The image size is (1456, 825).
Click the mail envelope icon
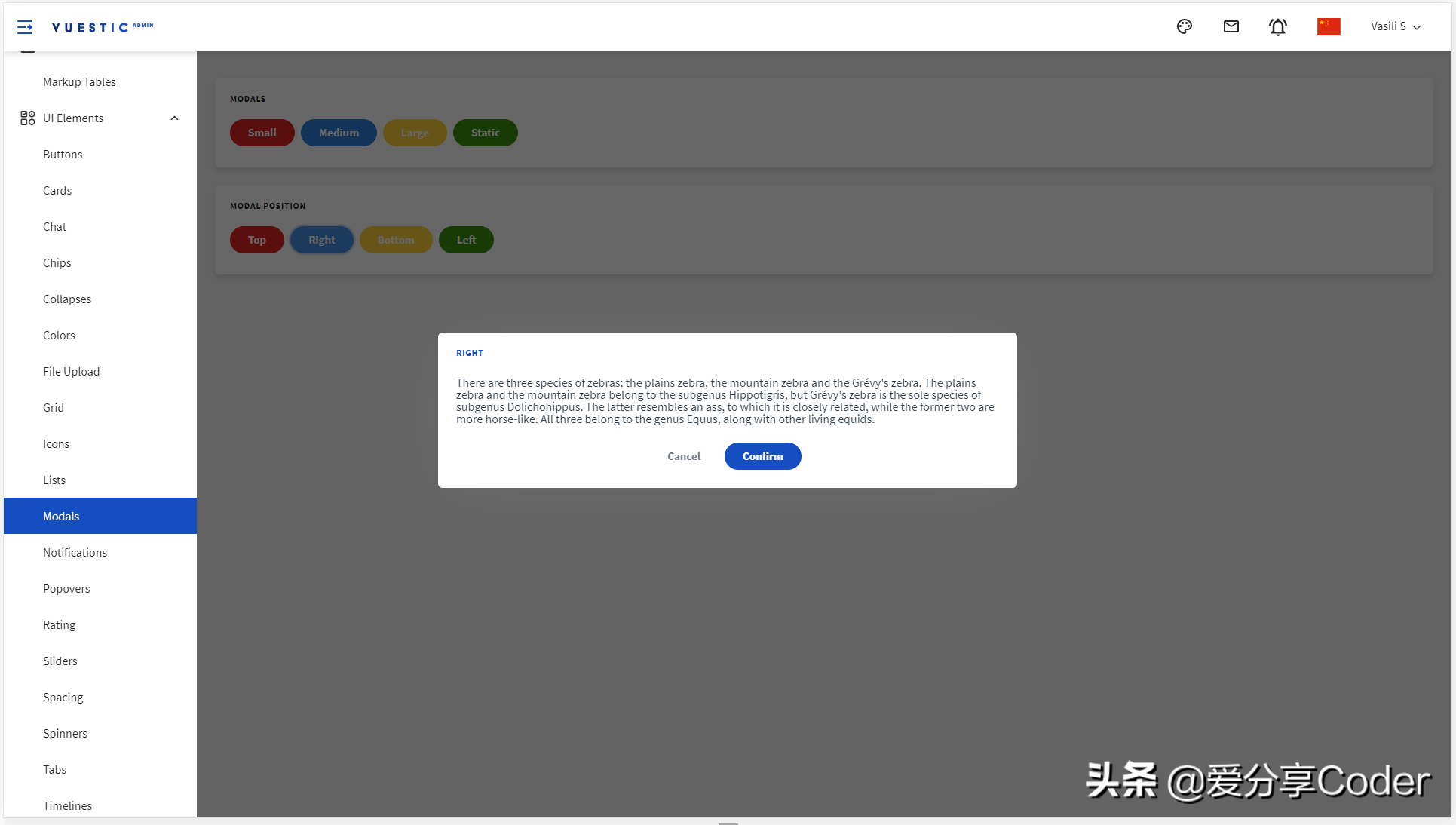(1232, 27)
